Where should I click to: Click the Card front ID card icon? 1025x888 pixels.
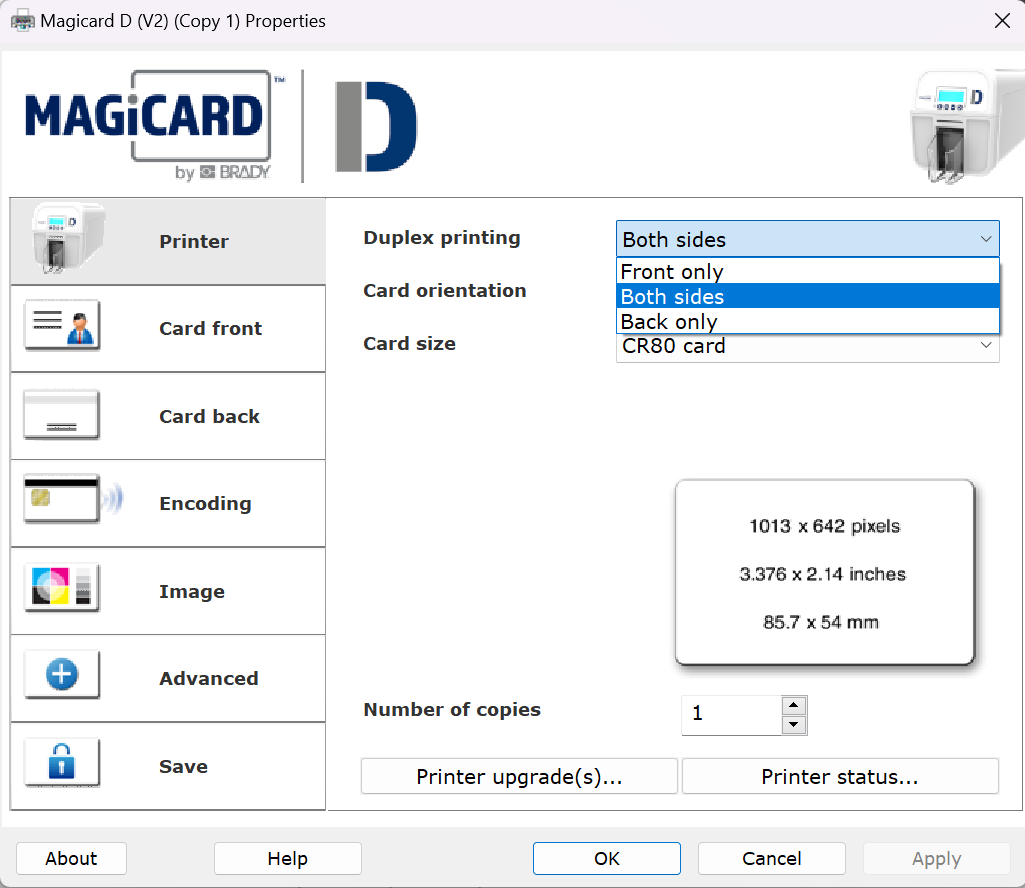[x=62, y=325]
